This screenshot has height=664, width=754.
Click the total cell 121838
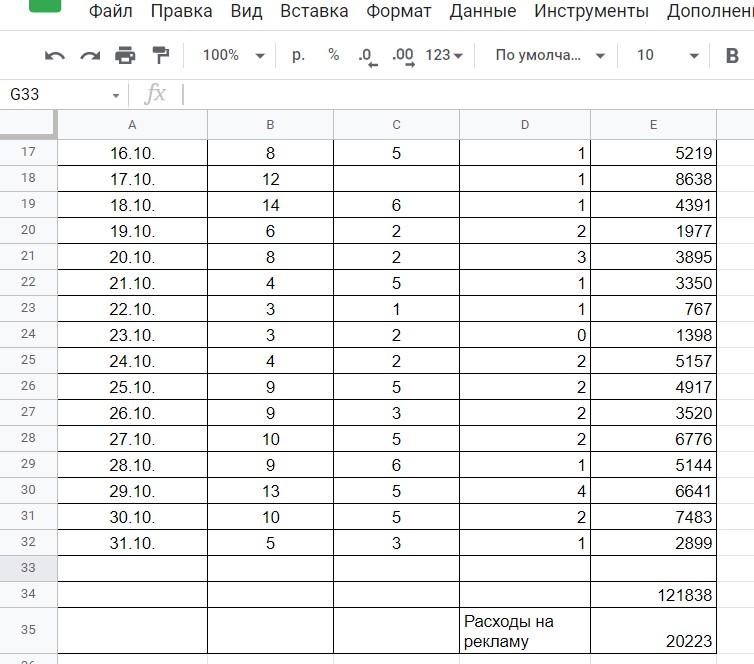(x=653, y=595)
